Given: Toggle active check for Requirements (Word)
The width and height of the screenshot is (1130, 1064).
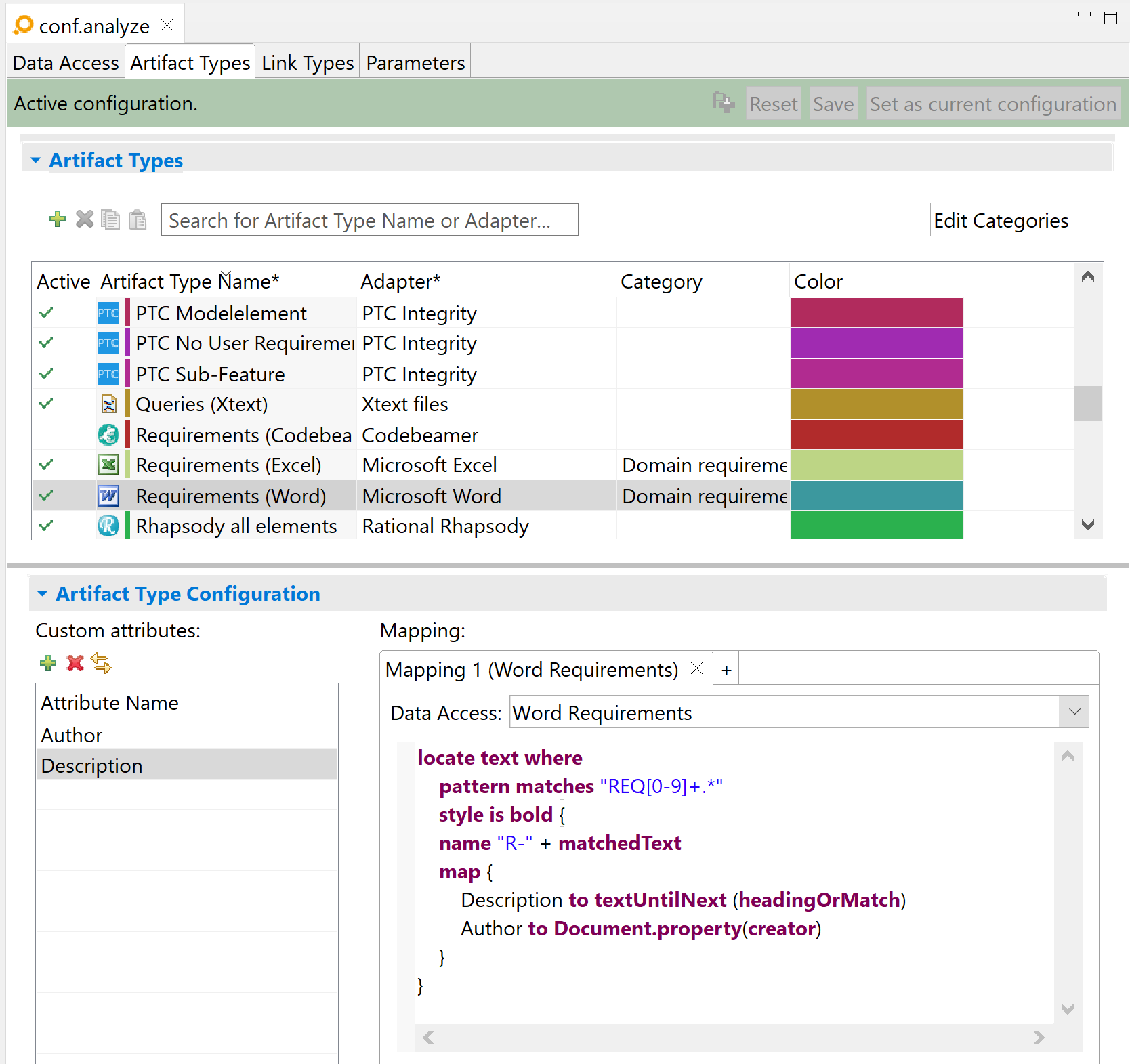Looking at the screenshot, I should click(x=46, y=496).
